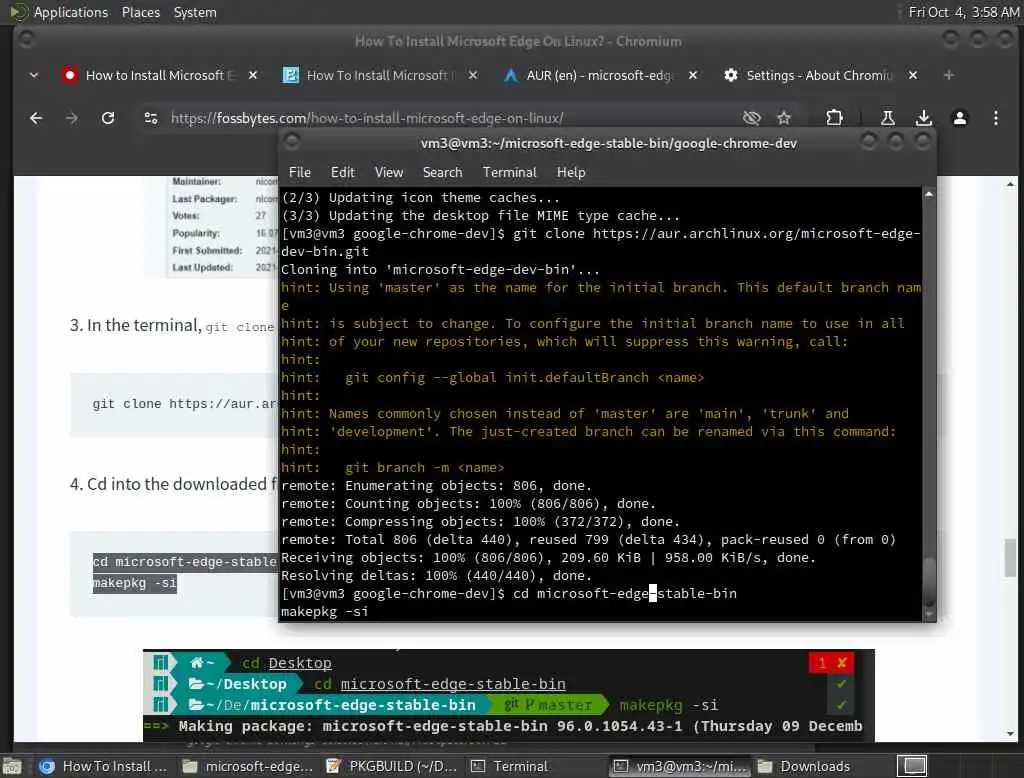Close the second How To Install Microsoft tab

coord(473,76)
